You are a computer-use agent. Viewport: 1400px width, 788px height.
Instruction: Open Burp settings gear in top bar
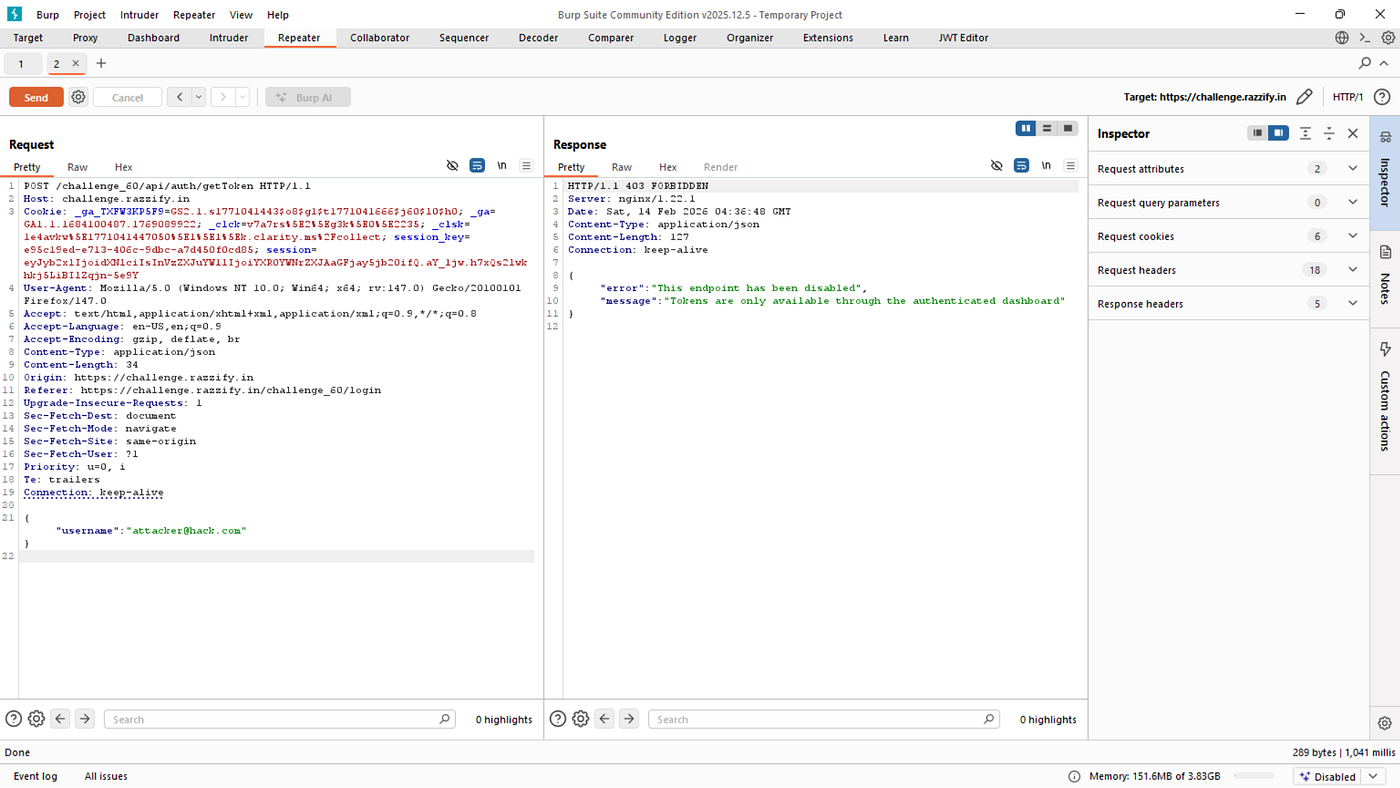1388,38
